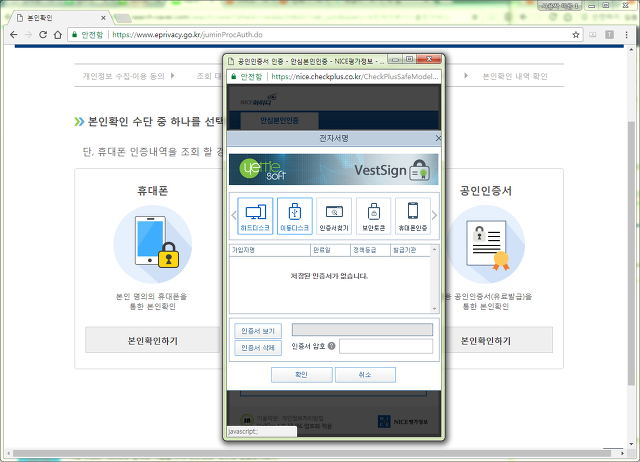This screenshot has height=462, width=640.
Task: Open the 인증서찾기 certificate search icon
Action: point(334,216)
